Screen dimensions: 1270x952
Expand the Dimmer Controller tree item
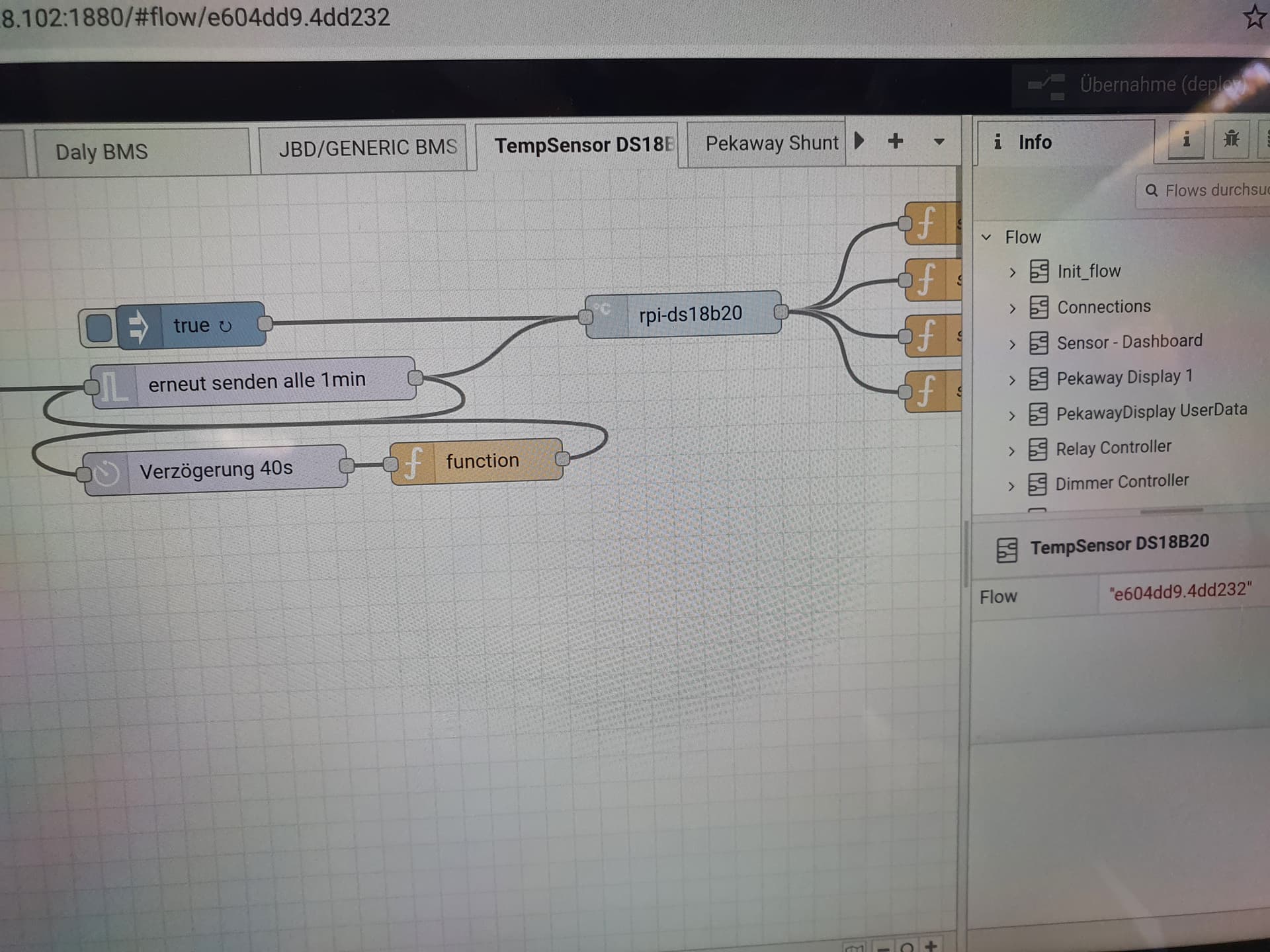coord(1011,487)
